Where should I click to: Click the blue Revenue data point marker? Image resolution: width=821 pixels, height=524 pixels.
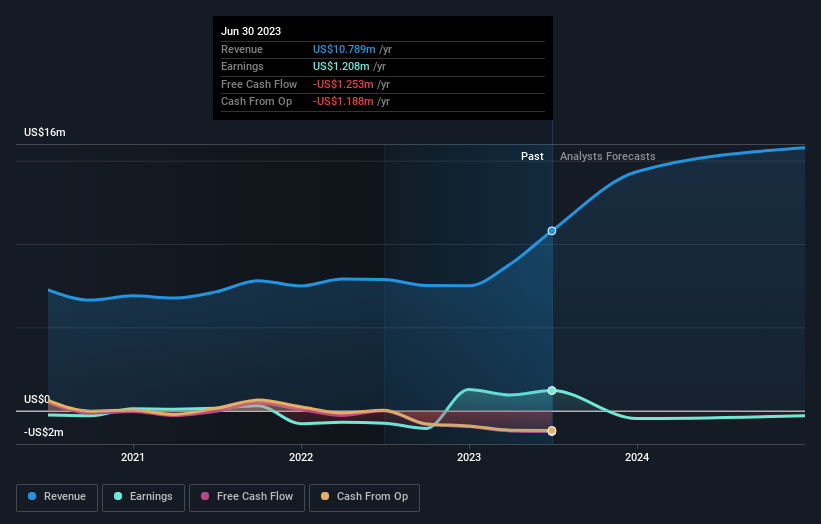[x=552, y=231]
